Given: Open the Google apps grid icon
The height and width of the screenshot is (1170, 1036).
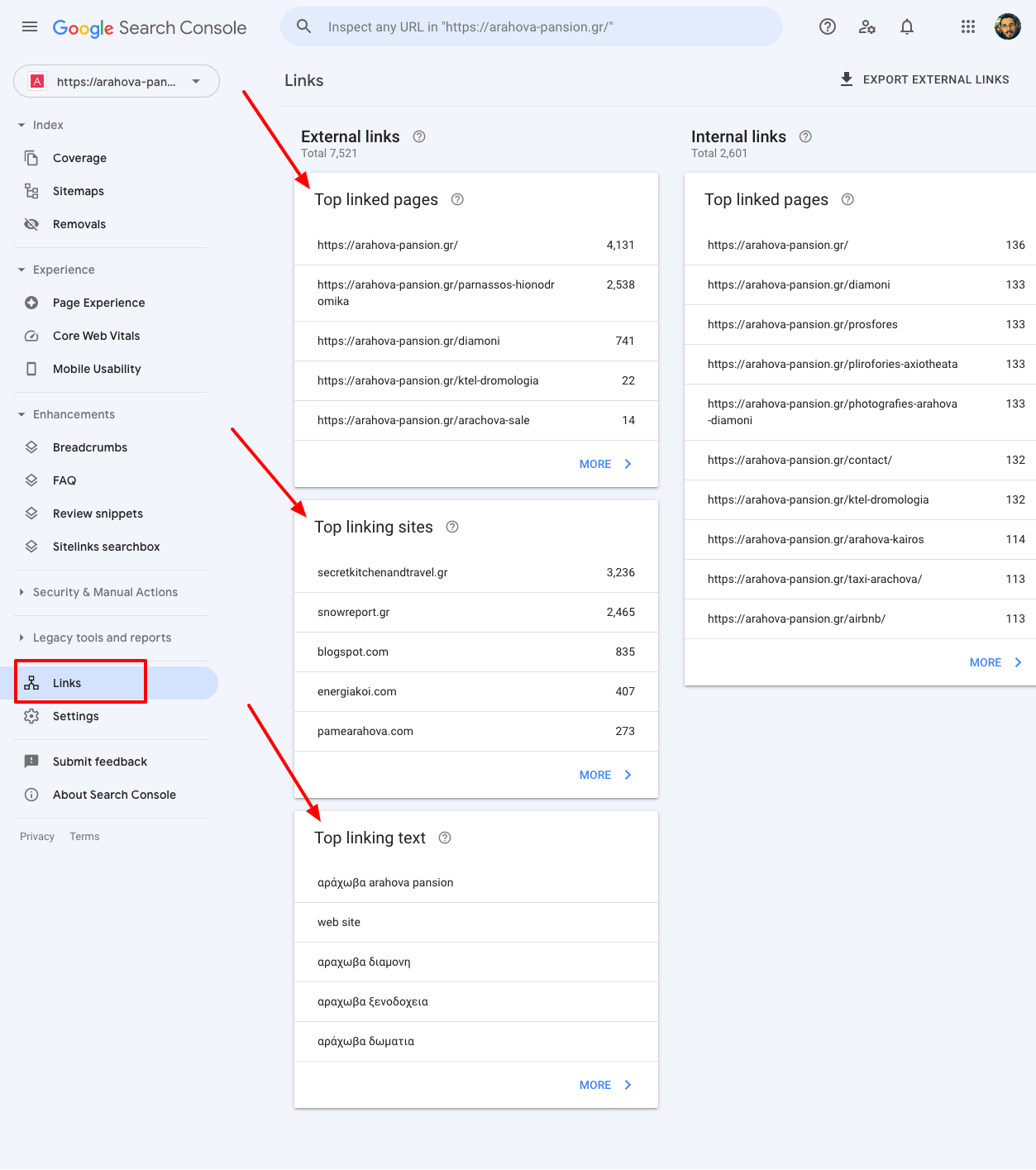Looking at the screenshot, I should coord(968,26).
